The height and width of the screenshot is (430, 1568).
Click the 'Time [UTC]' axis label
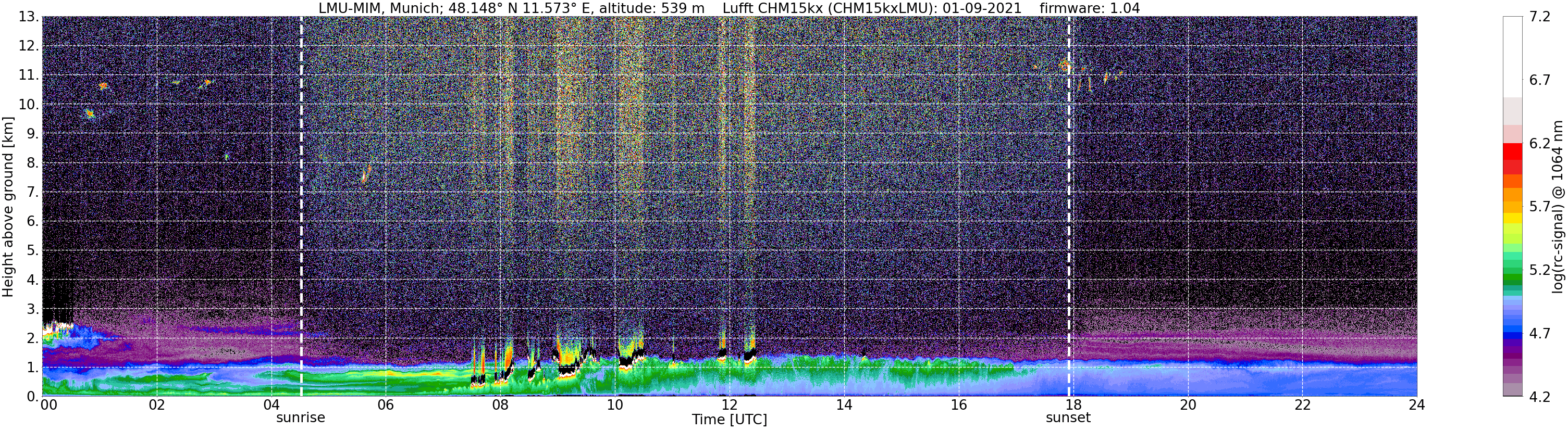tap(729, 420)
